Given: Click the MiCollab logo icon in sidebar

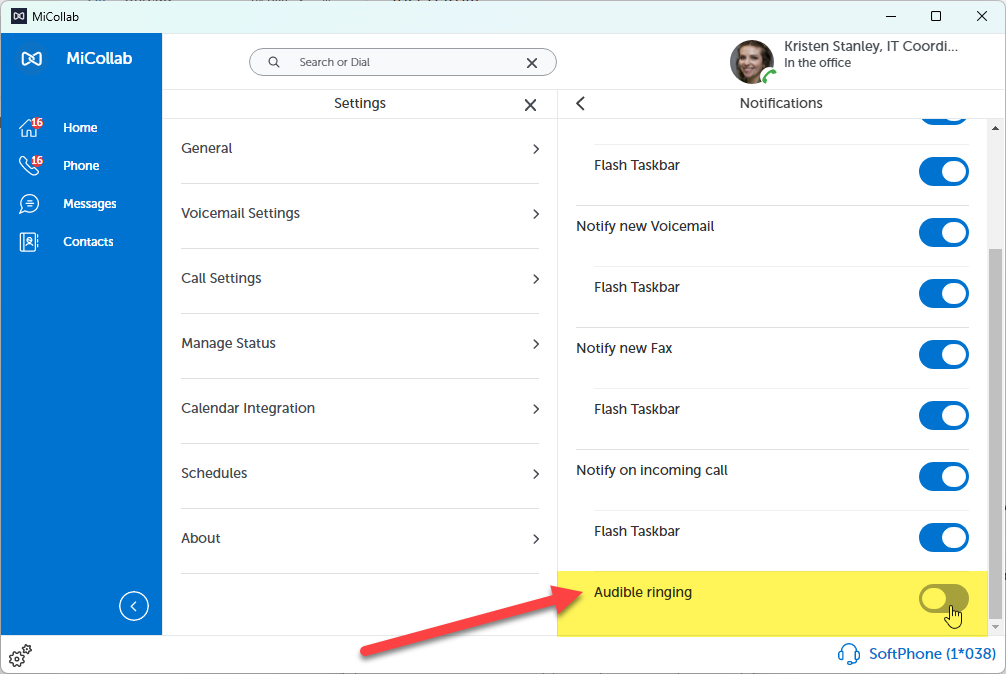Looking at the screenshot, I should click(31, 59).
